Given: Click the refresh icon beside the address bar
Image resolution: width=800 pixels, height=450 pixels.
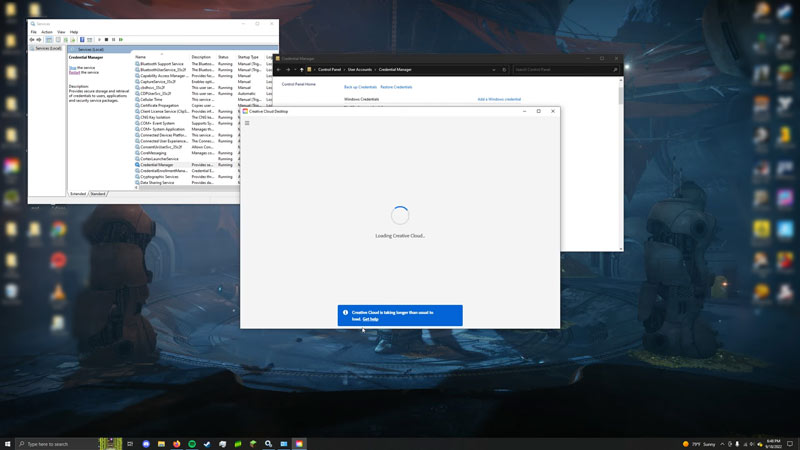Looking at the screenshot, I should coord(504,70).
